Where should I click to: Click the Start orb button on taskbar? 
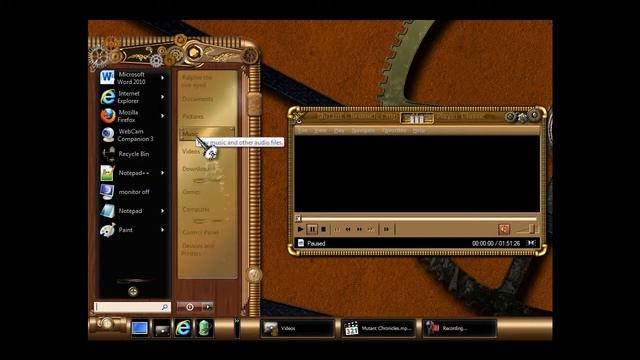(107, 324)
